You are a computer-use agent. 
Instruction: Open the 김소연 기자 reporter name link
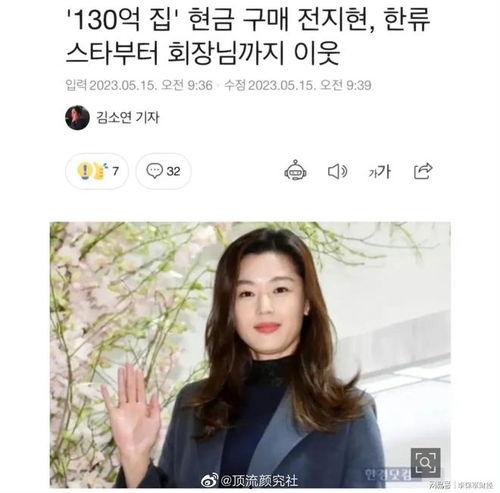(x=128, y=117)
